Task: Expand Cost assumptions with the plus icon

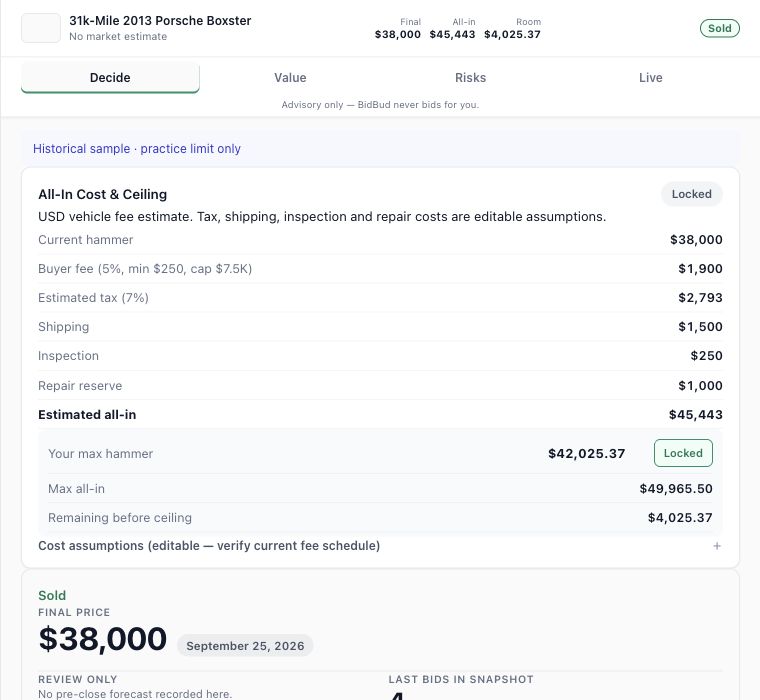Action: click(x=717, y=546)
